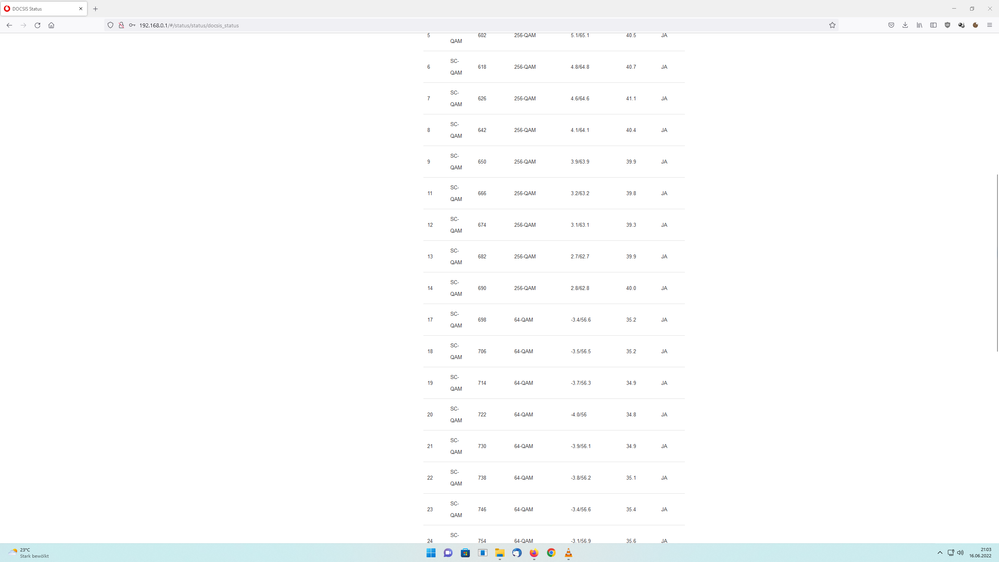Open the Firefox downloads panel
Screen dimensions: 999x562
coord(905,25)
